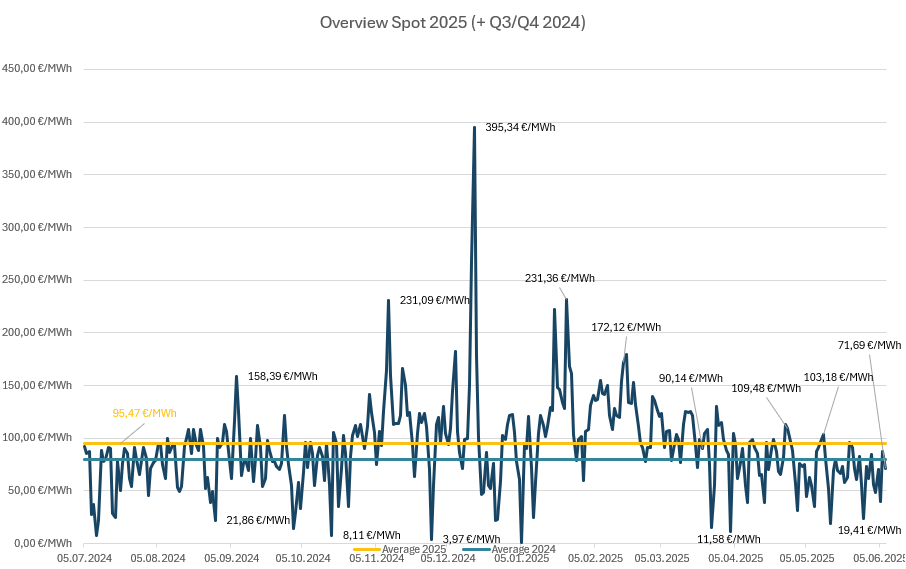Click the 231,09 €/MWh data label
This screenshot has width=906, height=569.
click(x=434, y=300)
